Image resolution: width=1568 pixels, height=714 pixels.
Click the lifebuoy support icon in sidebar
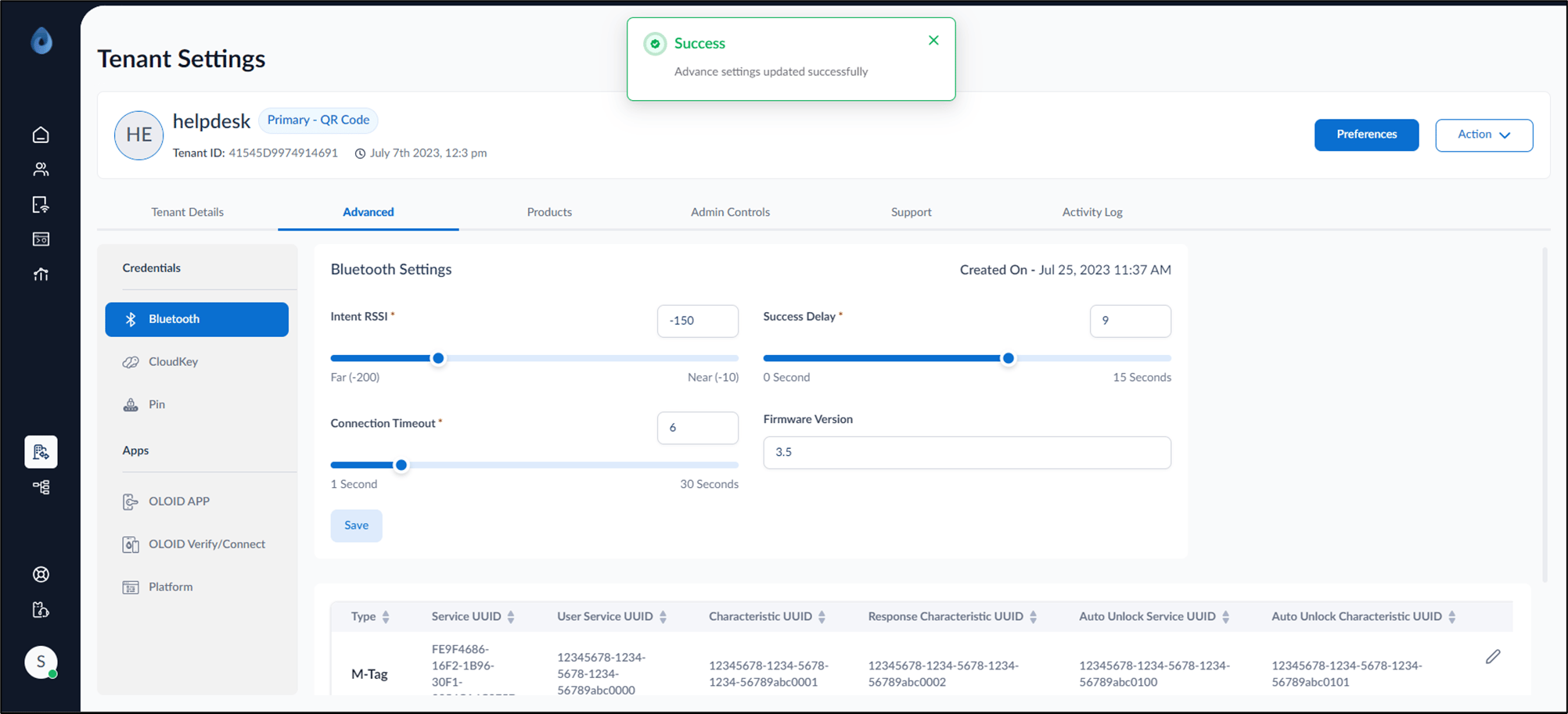pos(41,575)
